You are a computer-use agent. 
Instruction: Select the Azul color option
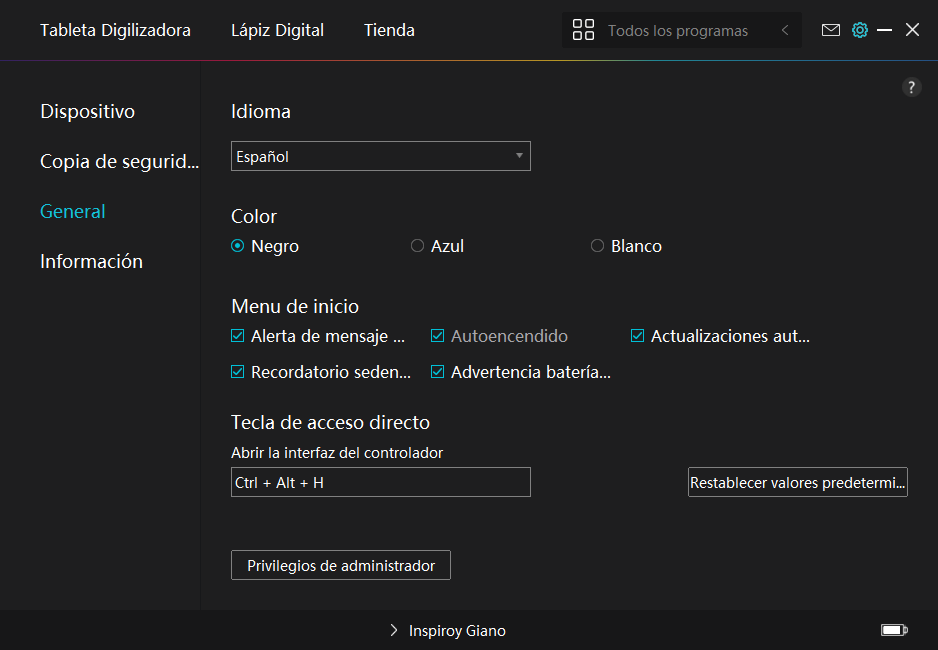pos(418,246)
